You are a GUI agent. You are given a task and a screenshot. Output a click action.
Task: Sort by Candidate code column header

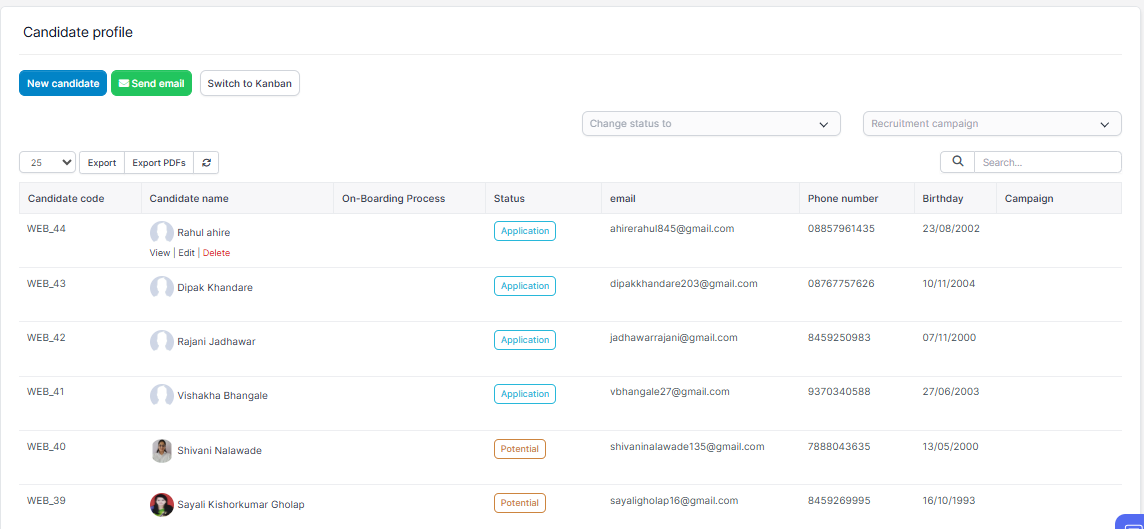66,199
